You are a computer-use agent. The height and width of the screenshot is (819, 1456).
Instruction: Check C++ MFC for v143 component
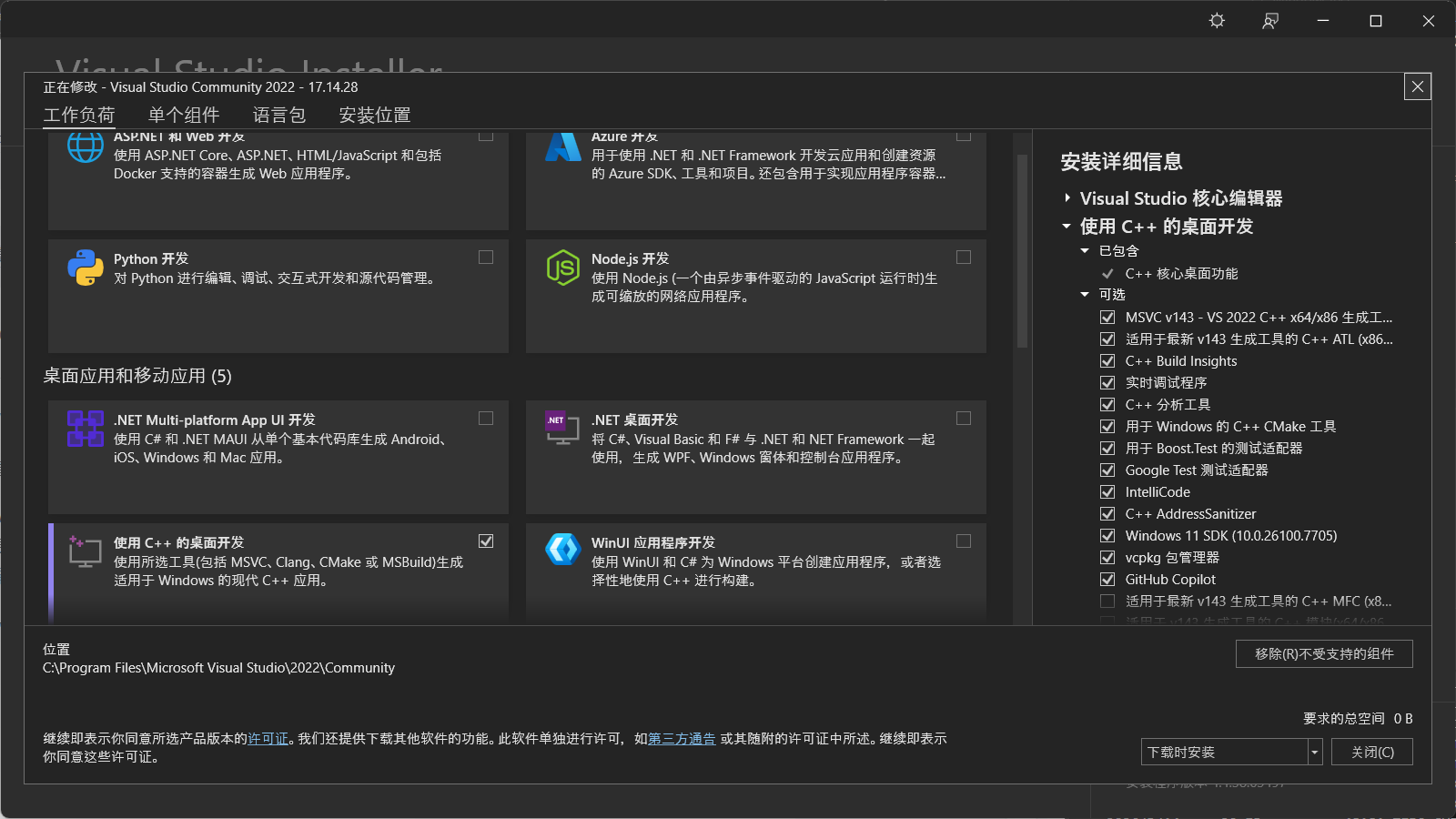1107,602
